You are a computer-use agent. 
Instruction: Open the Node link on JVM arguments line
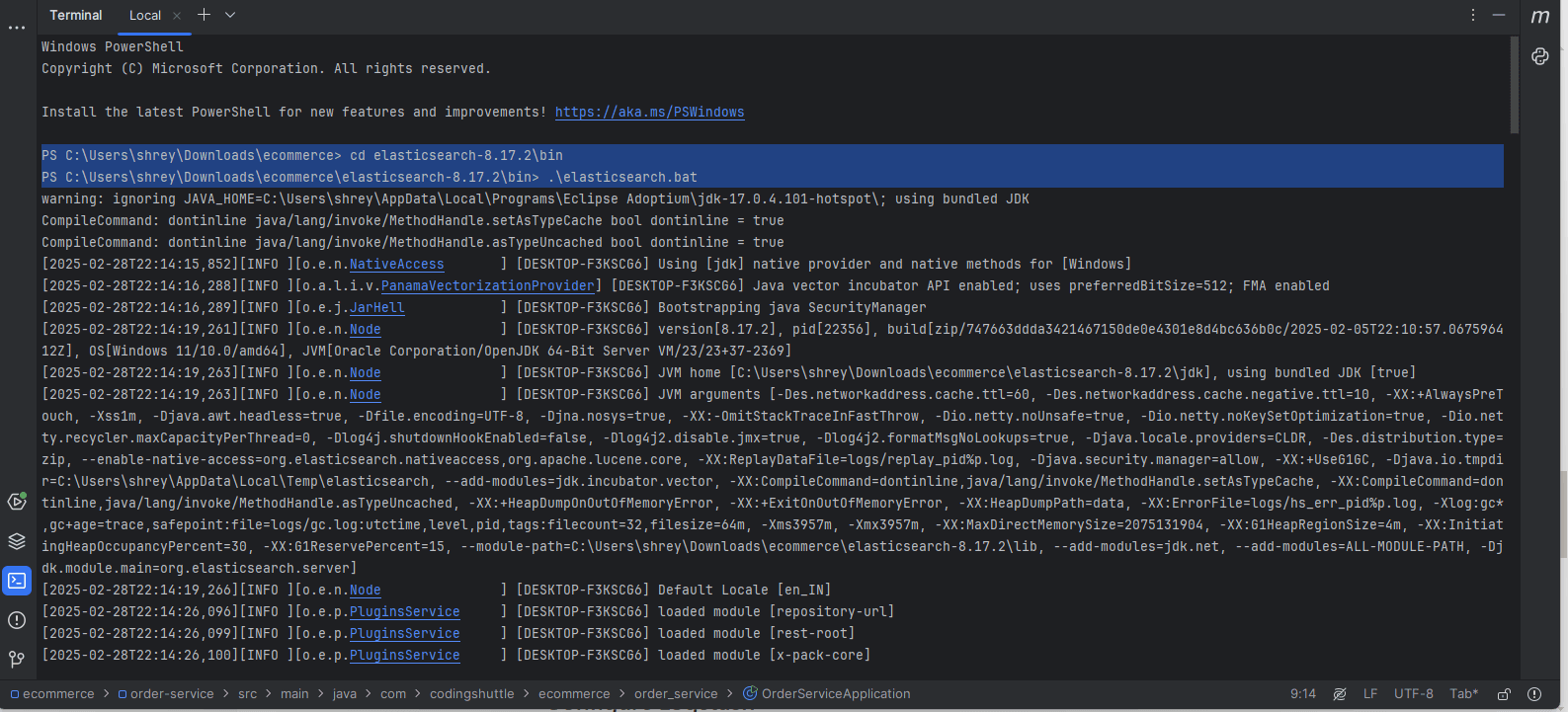click(366, 394)
